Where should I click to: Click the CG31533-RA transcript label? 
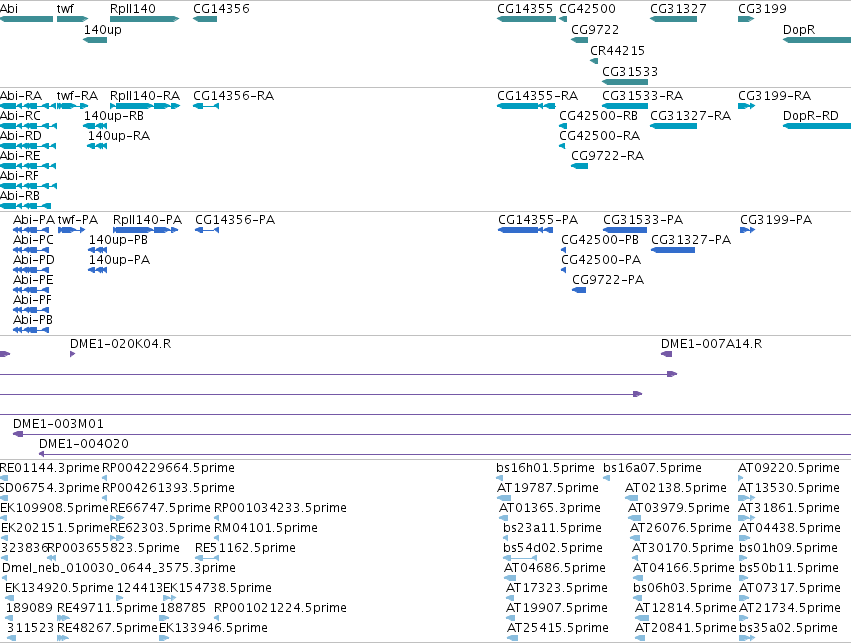click(642, 96)
